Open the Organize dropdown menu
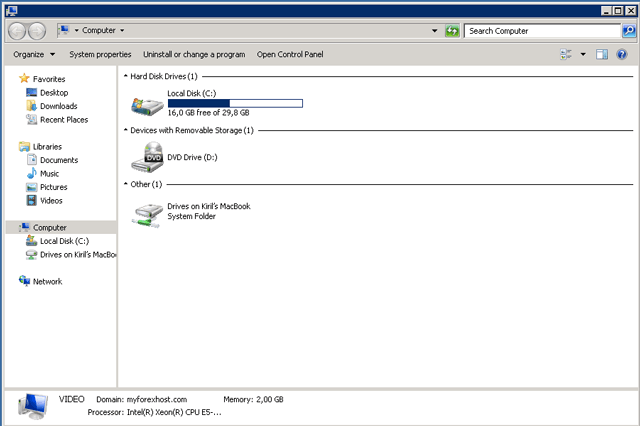 tap(34, 54)
